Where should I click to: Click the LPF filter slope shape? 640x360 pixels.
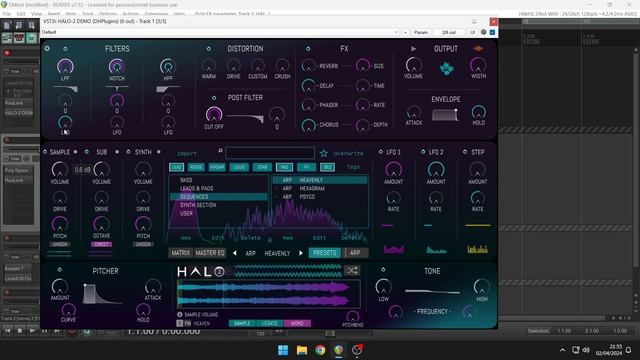click(x=65, y=89)
